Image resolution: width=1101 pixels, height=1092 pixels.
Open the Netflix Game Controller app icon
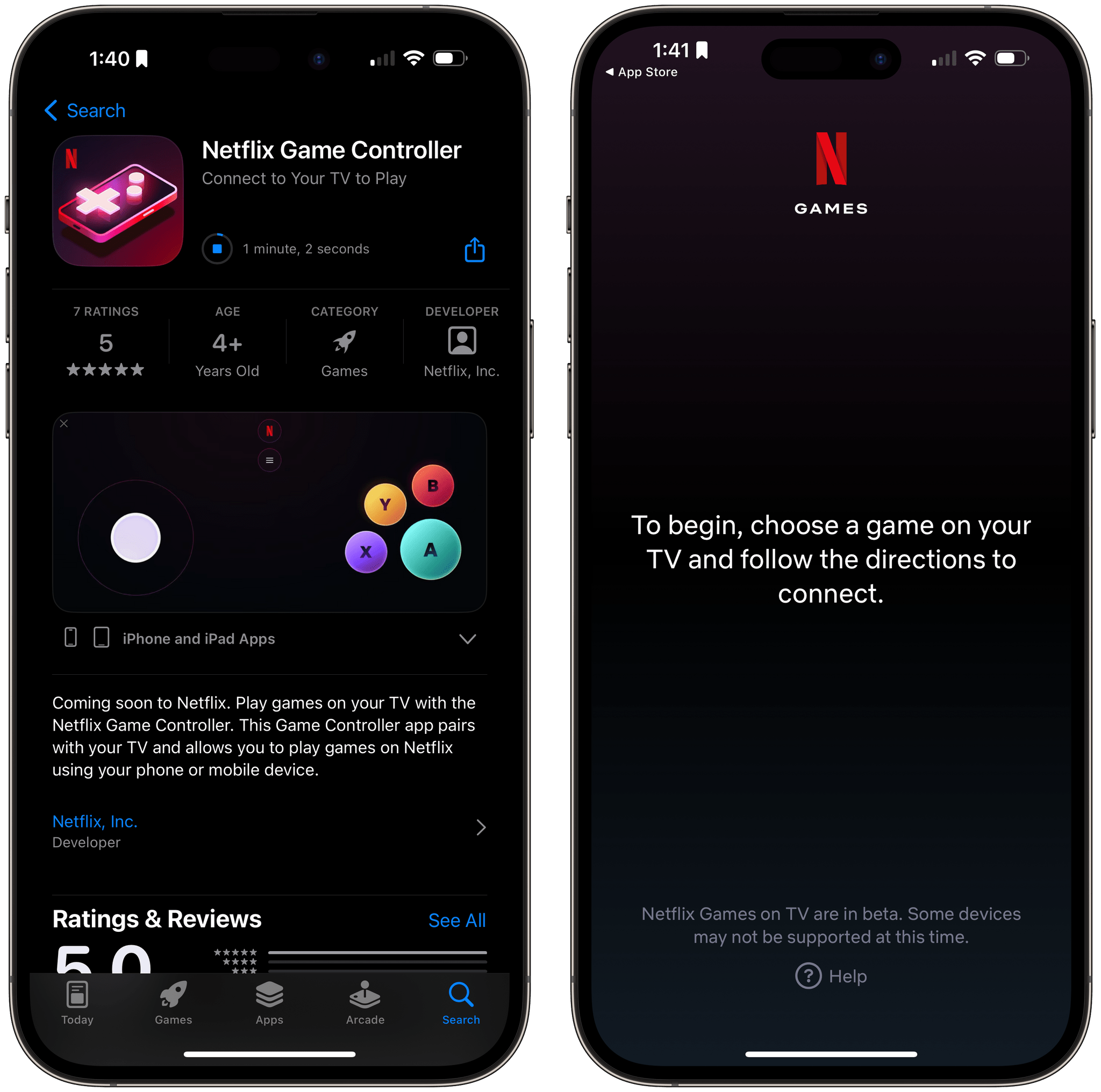(x=119, y=190)
